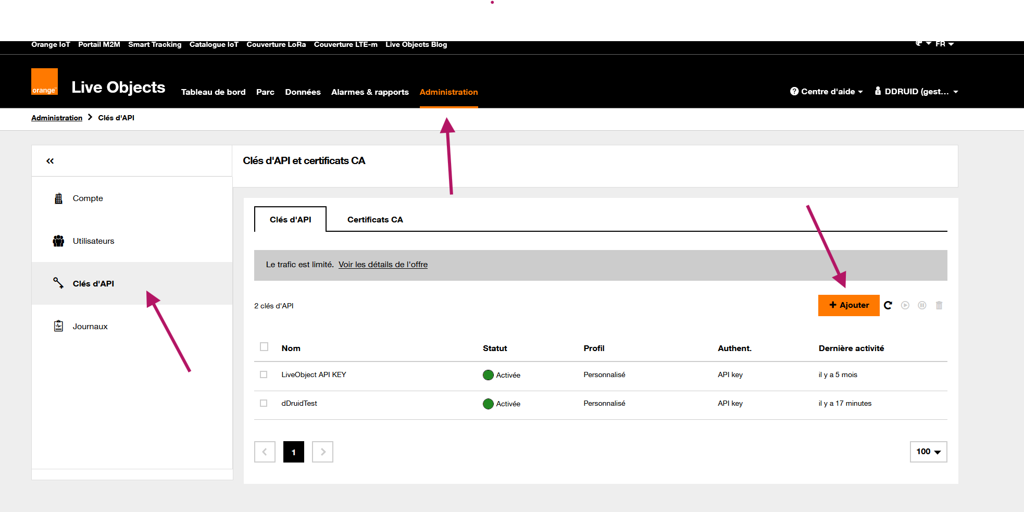The height and width of the screenshot is (512, 1024).
Task: Click the delete trash icon
Action: (x=939, y=305)
